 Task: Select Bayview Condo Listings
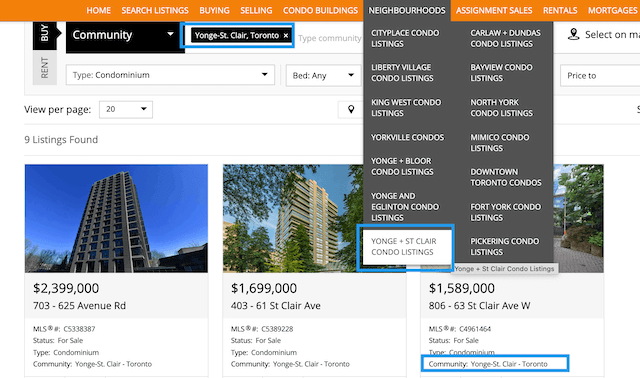tap(501, 73)
